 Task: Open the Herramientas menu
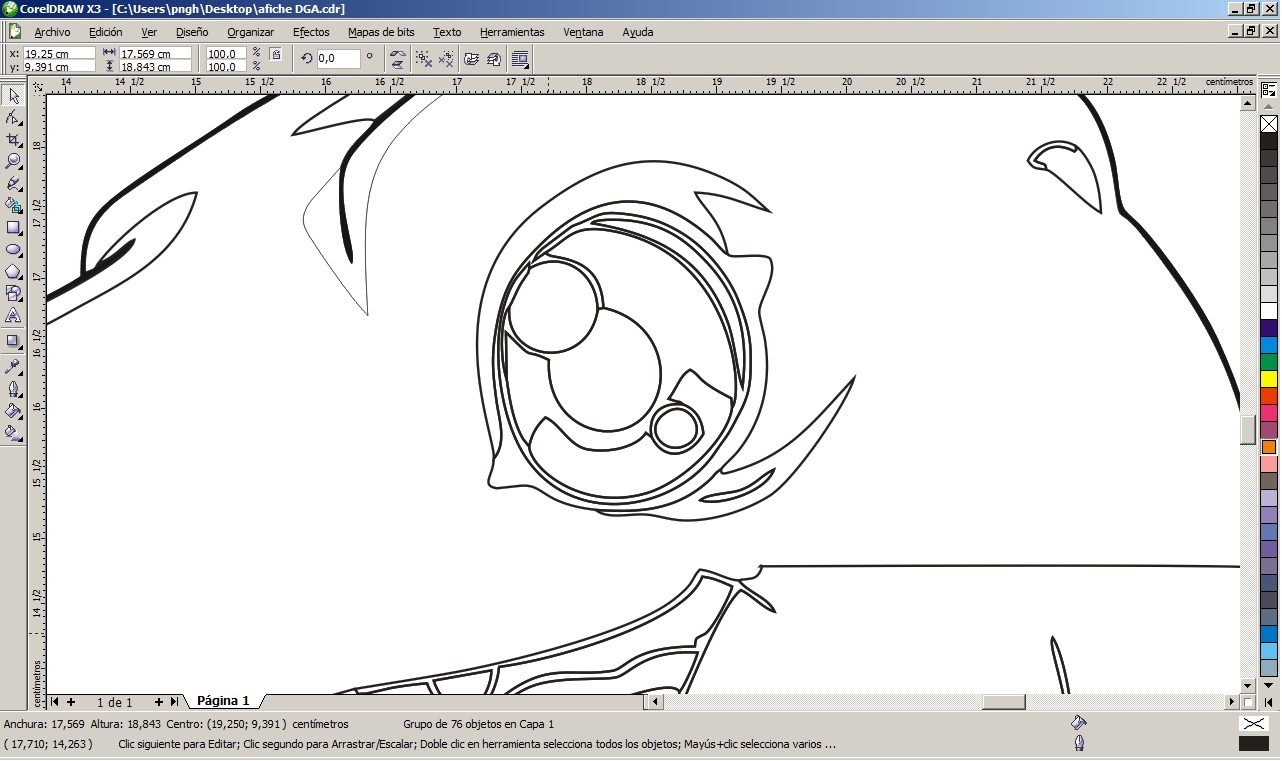[512, 32]
